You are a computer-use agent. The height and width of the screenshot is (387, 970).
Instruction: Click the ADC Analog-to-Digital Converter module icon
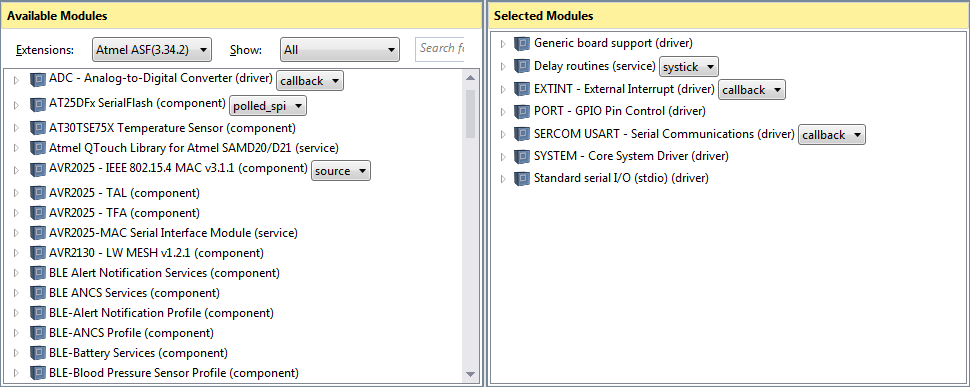click(x=38, y=79)
